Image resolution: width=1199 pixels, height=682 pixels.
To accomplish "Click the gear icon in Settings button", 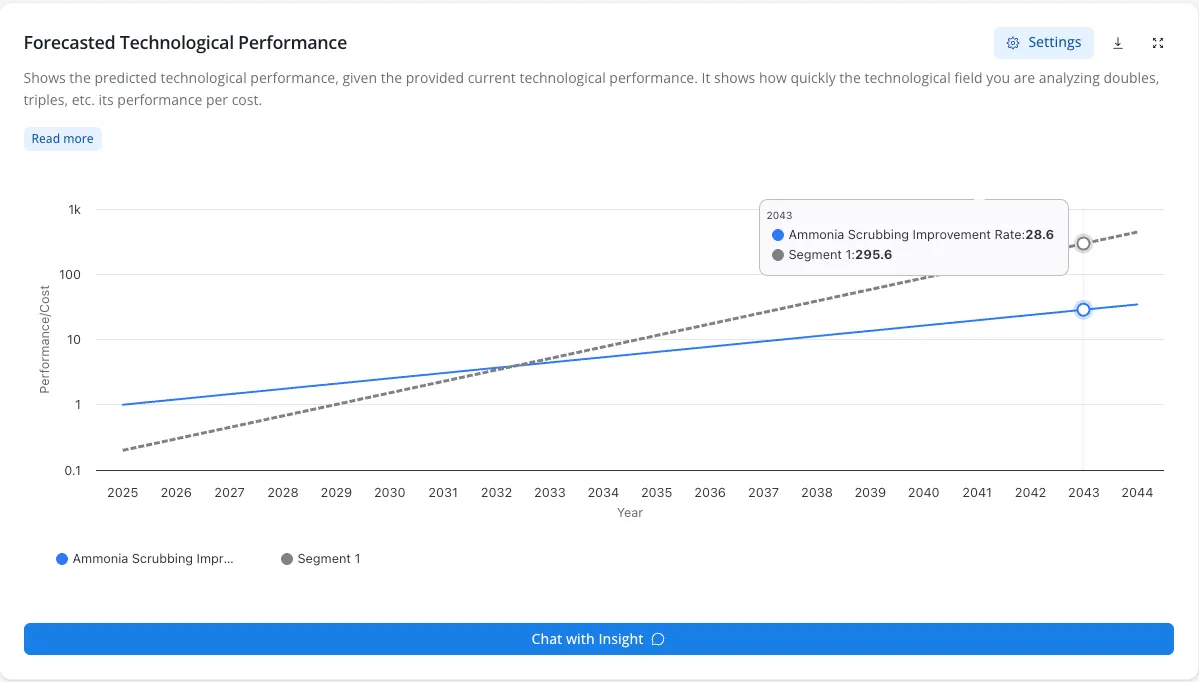I will pos(1013,43).
